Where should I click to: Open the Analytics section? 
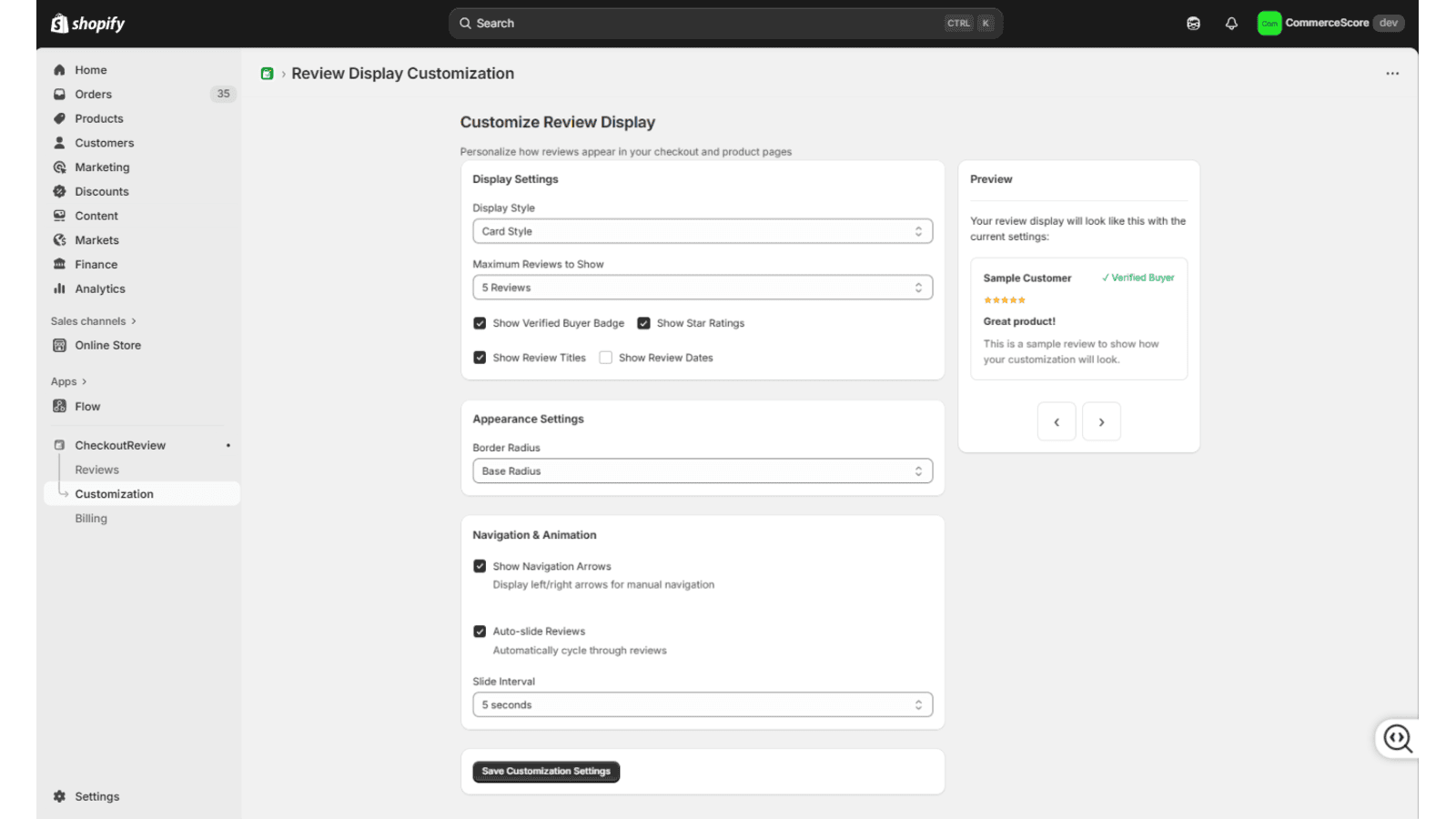(x=99, y=288)
